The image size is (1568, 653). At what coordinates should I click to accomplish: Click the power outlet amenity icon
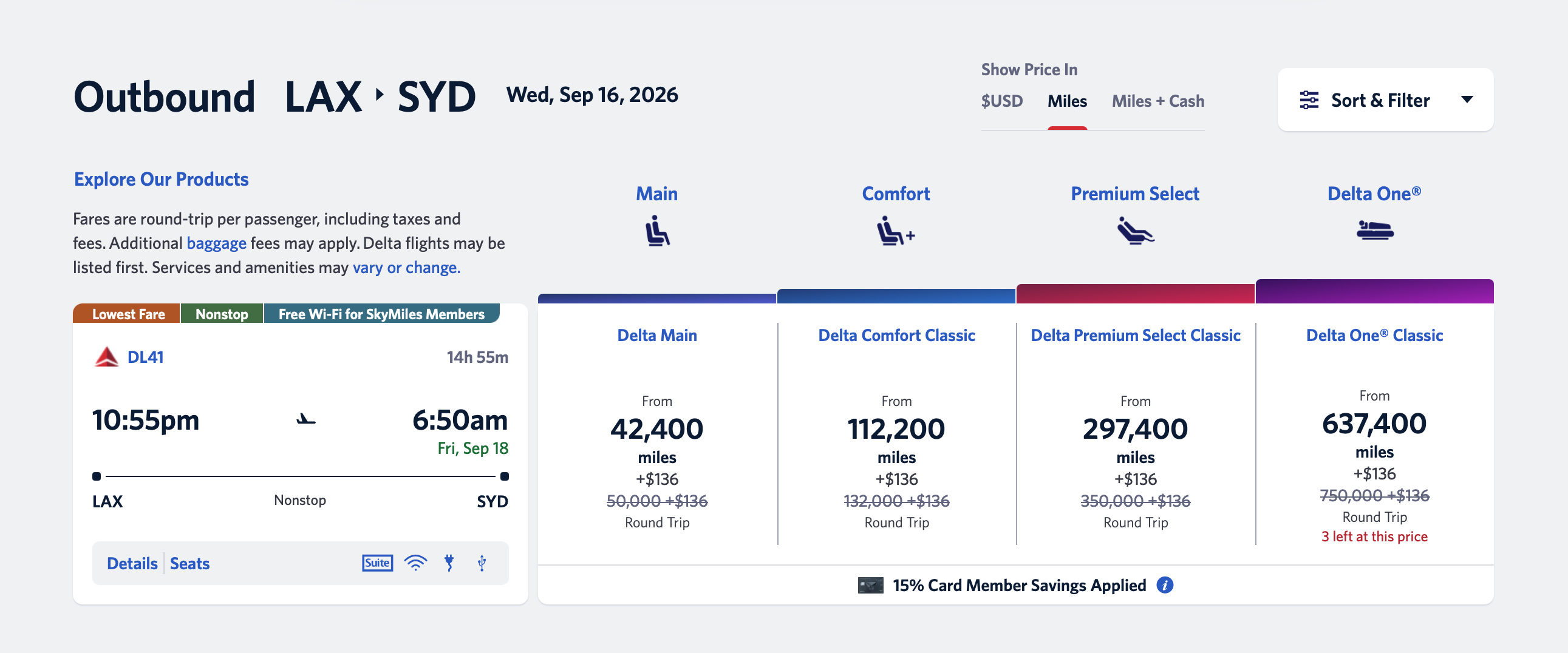click(x=449, y=563)
